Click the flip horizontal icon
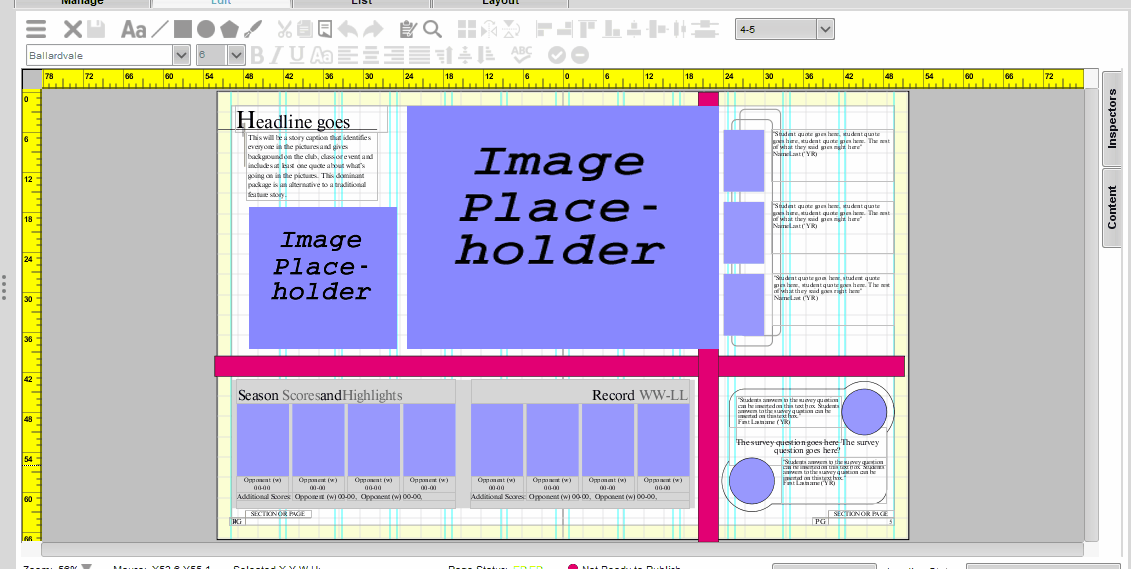This screenshot has height=569, width=1131. point(490,30)
